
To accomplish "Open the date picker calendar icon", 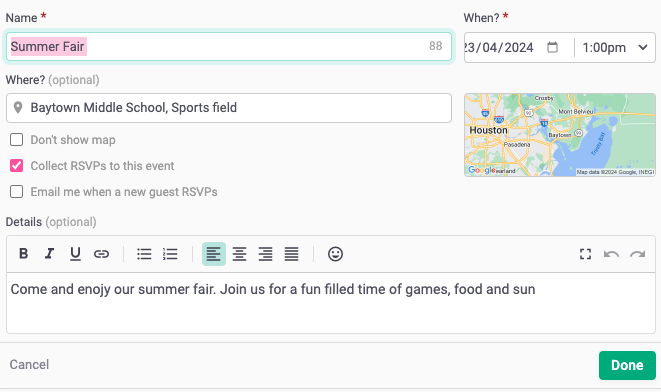I will point(552,47).
